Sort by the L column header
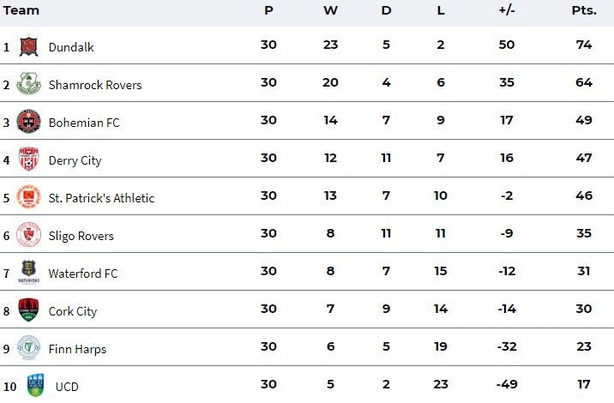 point(441,10)
